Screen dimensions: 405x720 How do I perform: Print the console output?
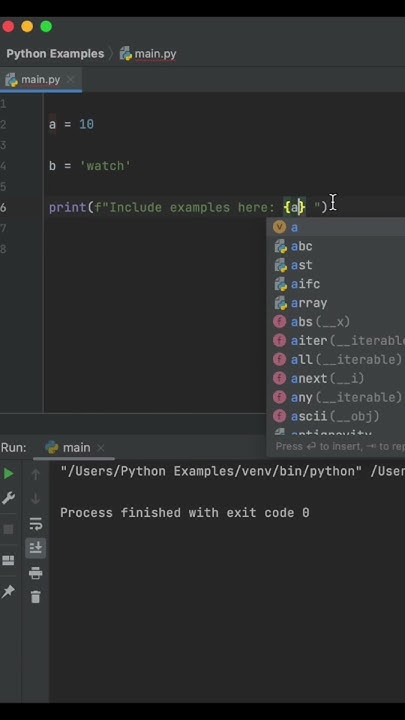pos(36,573)
